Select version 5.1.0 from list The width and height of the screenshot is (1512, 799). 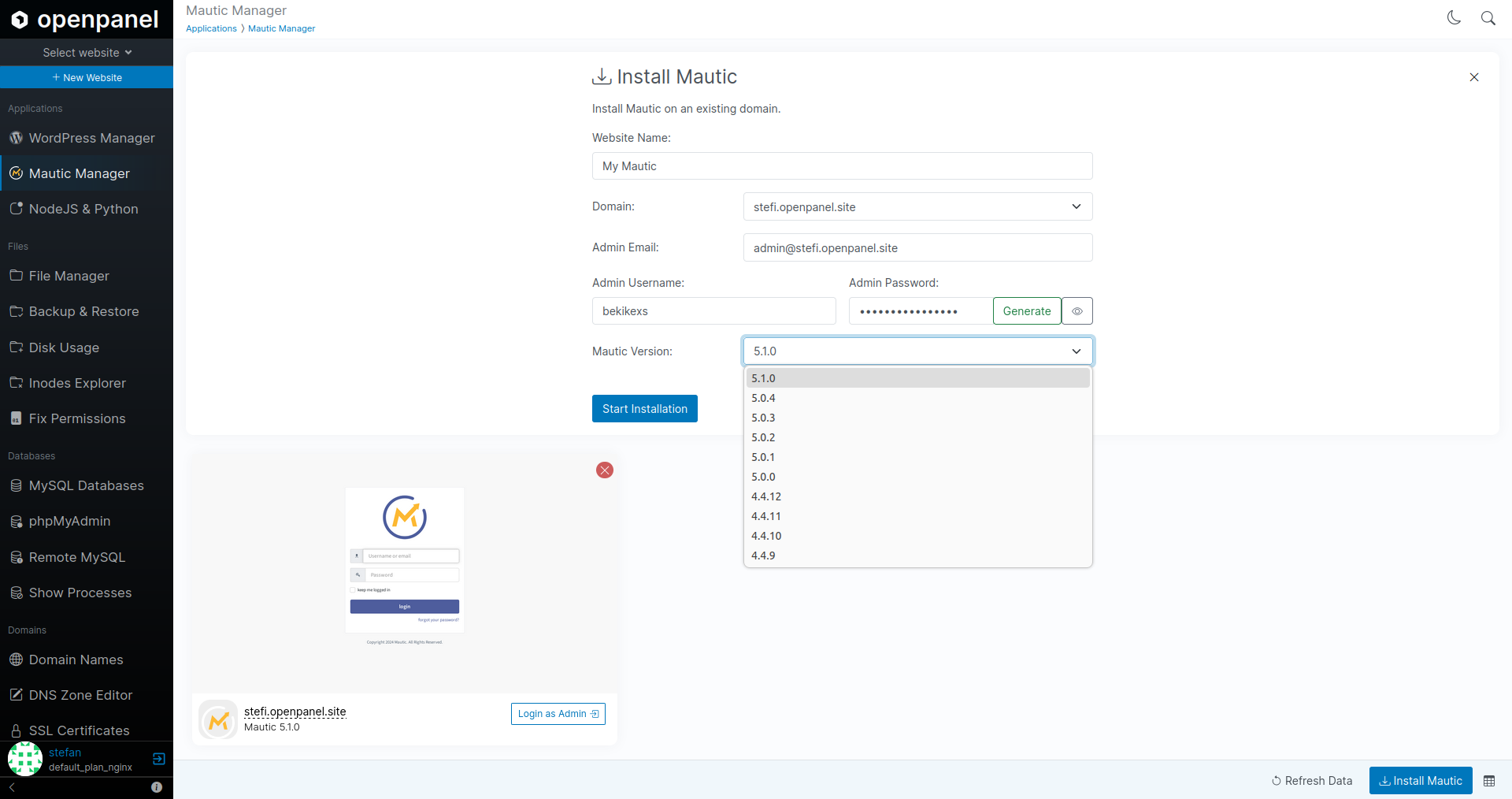pos(917,378)
